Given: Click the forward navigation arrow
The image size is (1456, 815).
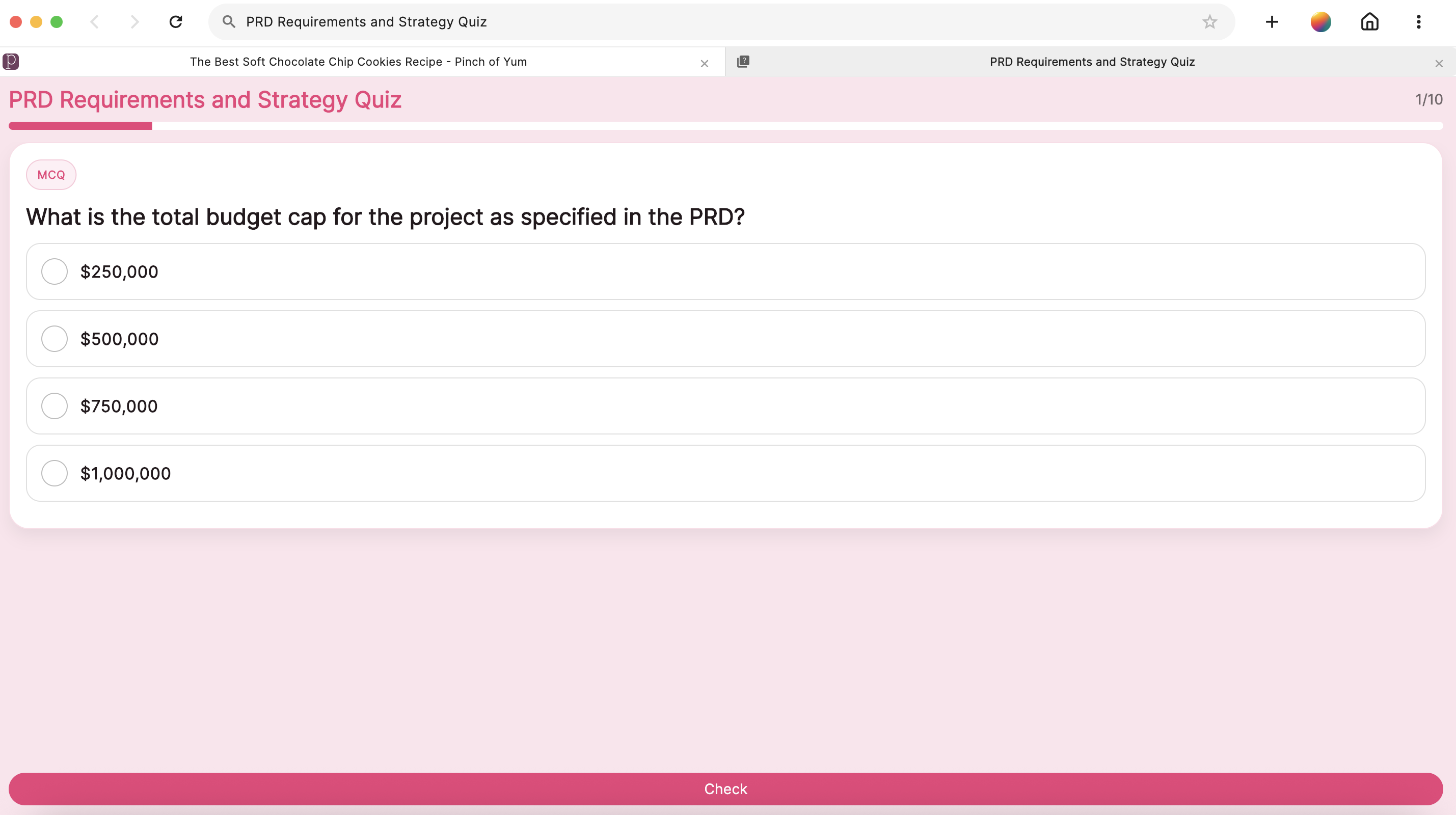Looking at the screenshot, I should [134, 21].
